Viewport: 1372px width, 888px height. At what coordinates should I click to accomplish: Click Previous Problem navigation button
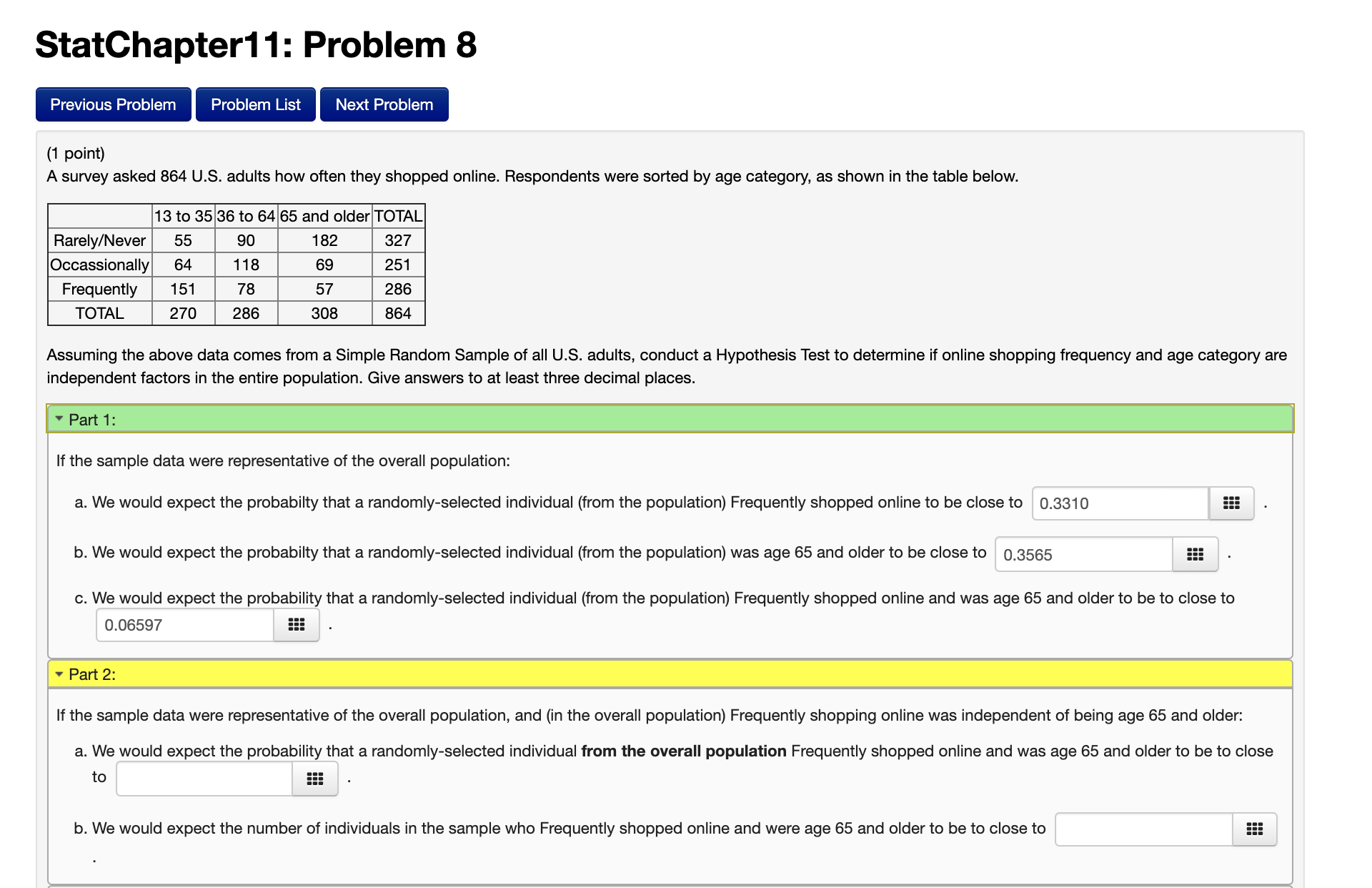pos(112,103)
